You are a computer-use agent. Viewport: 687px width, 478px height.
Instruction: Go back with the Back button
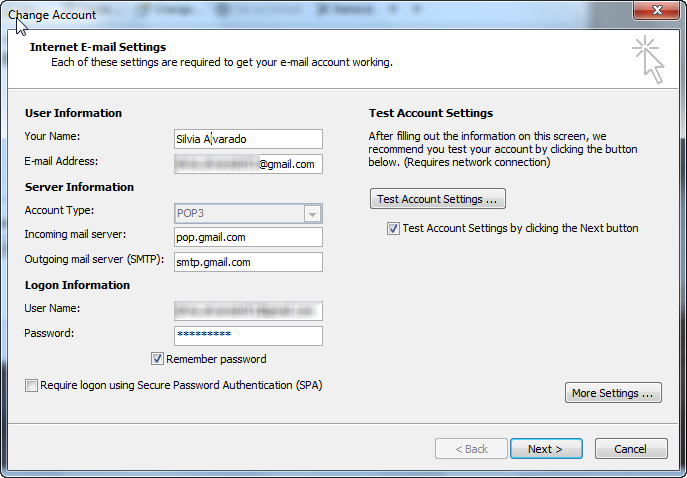pyautogui.click(x=470, y=449)
